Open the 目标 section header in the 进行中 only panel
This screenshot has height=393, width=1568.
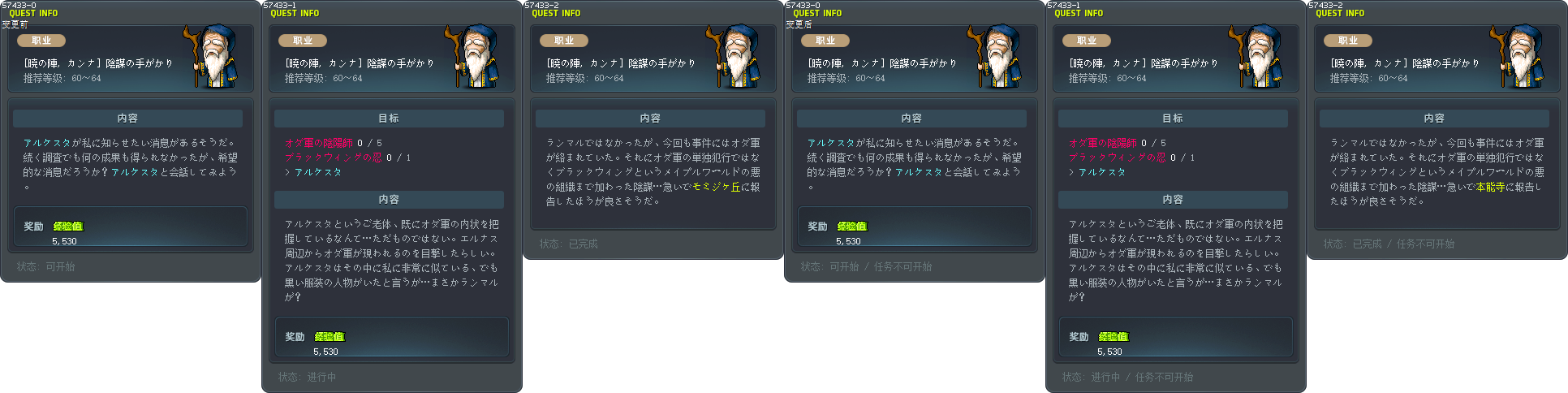(389, 119)
